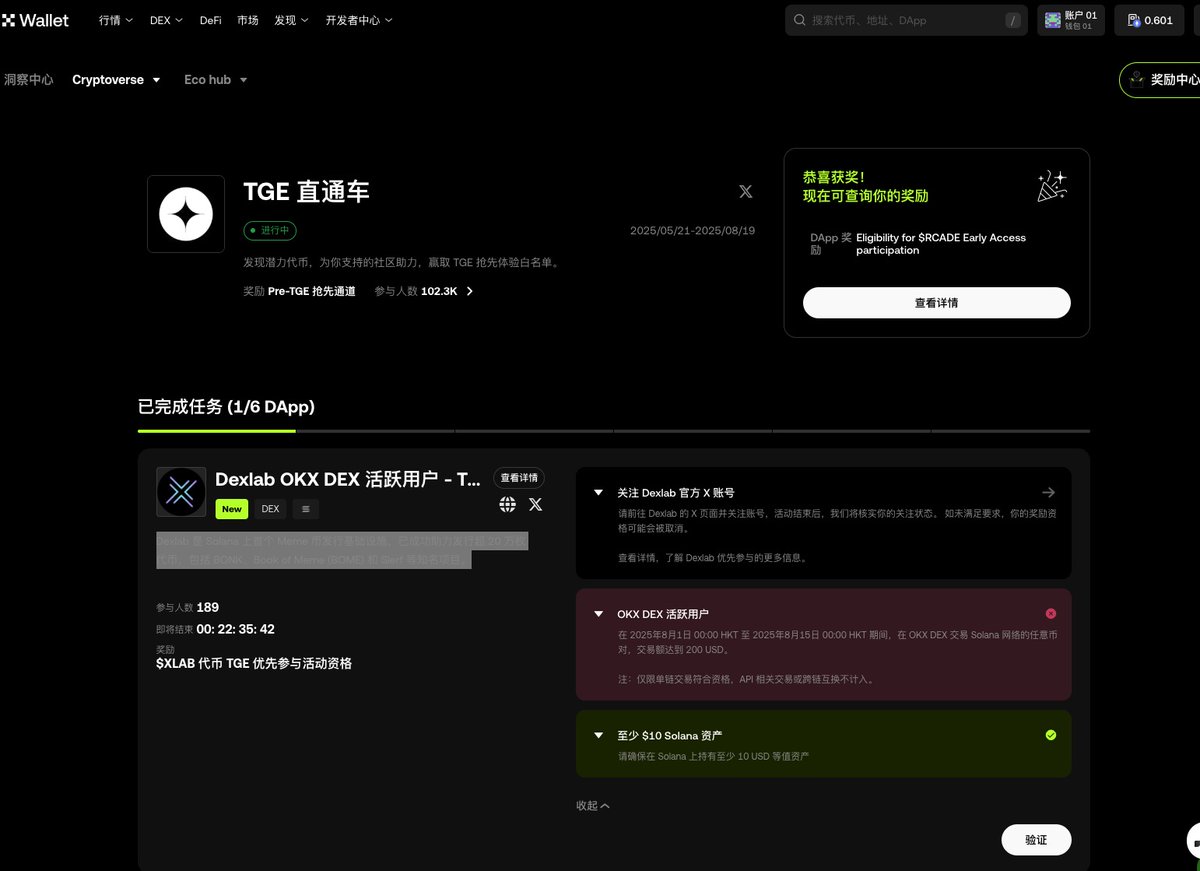Click the Dexlab project logo
This screenshot has height=871, width=1200.
pos(181,491)
